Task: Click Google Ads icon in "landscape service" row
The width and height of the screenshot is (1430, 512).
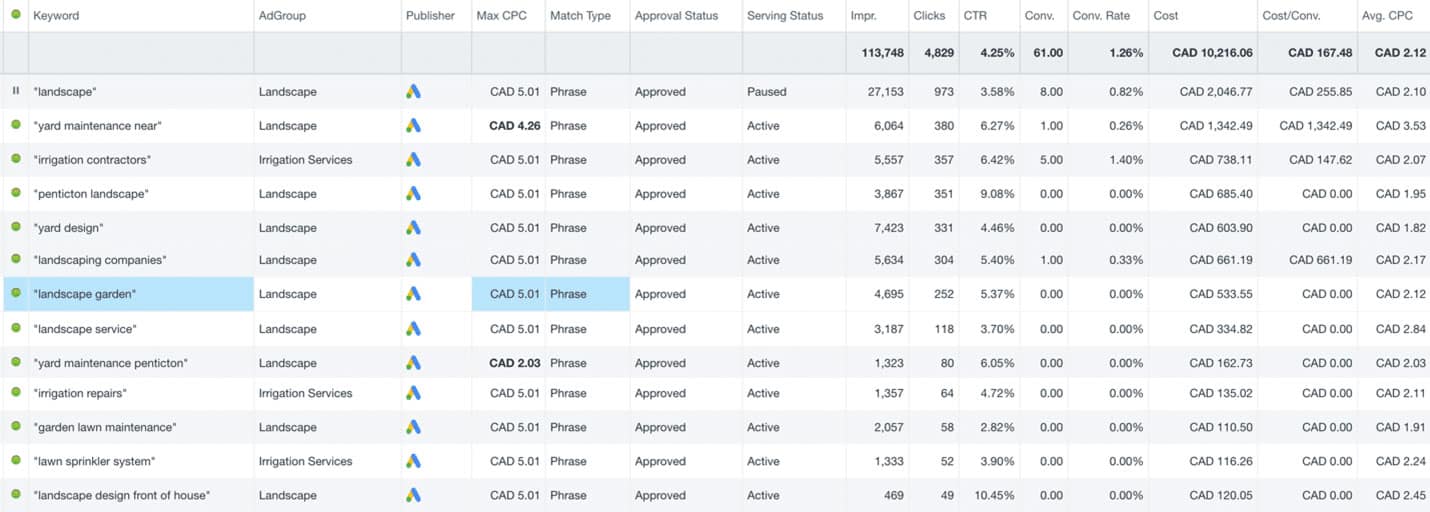Action: pos(414,328)
